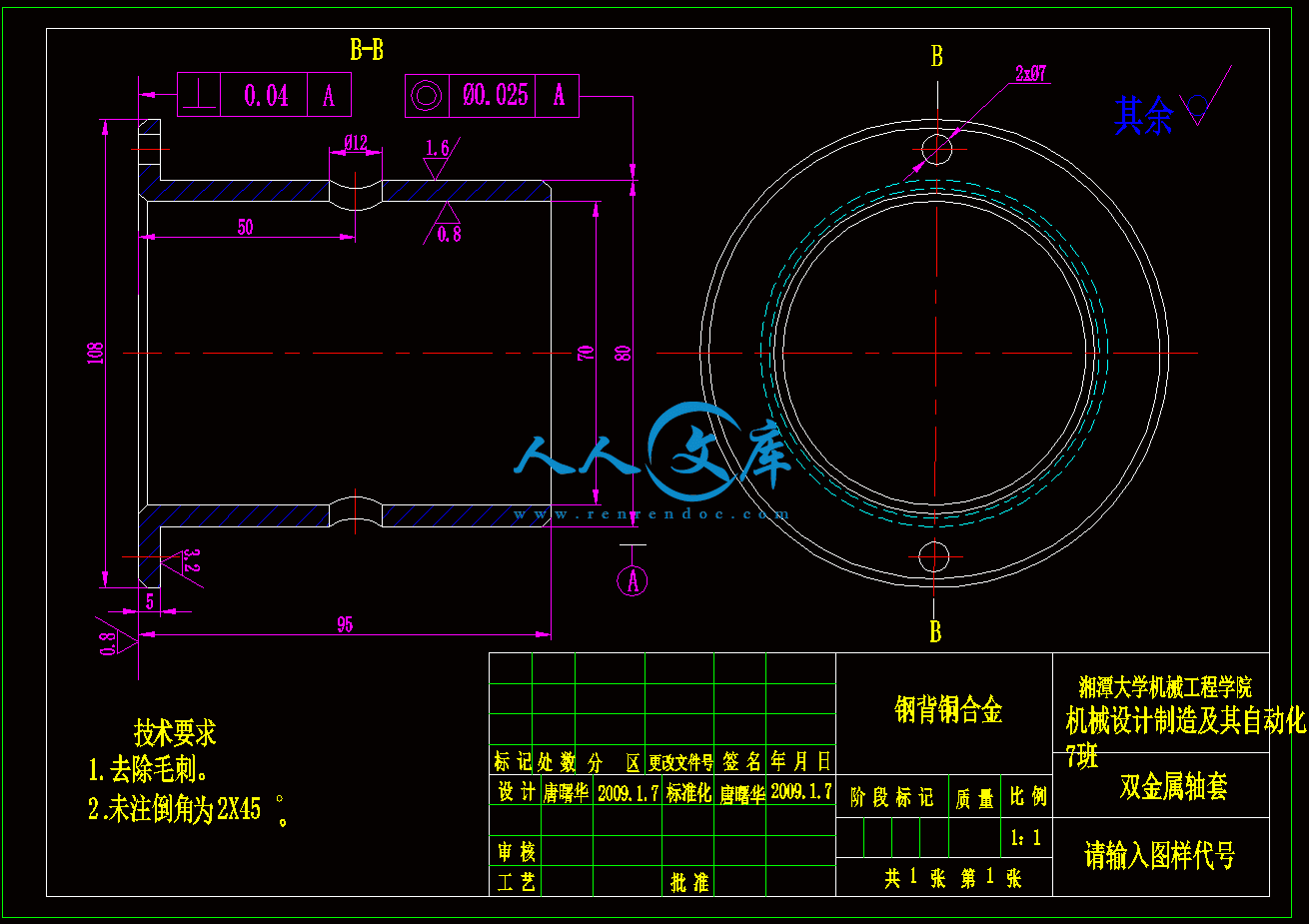Select the 设计 row label
Screen dimensions: 1309x924
click(x=517, y=791)
